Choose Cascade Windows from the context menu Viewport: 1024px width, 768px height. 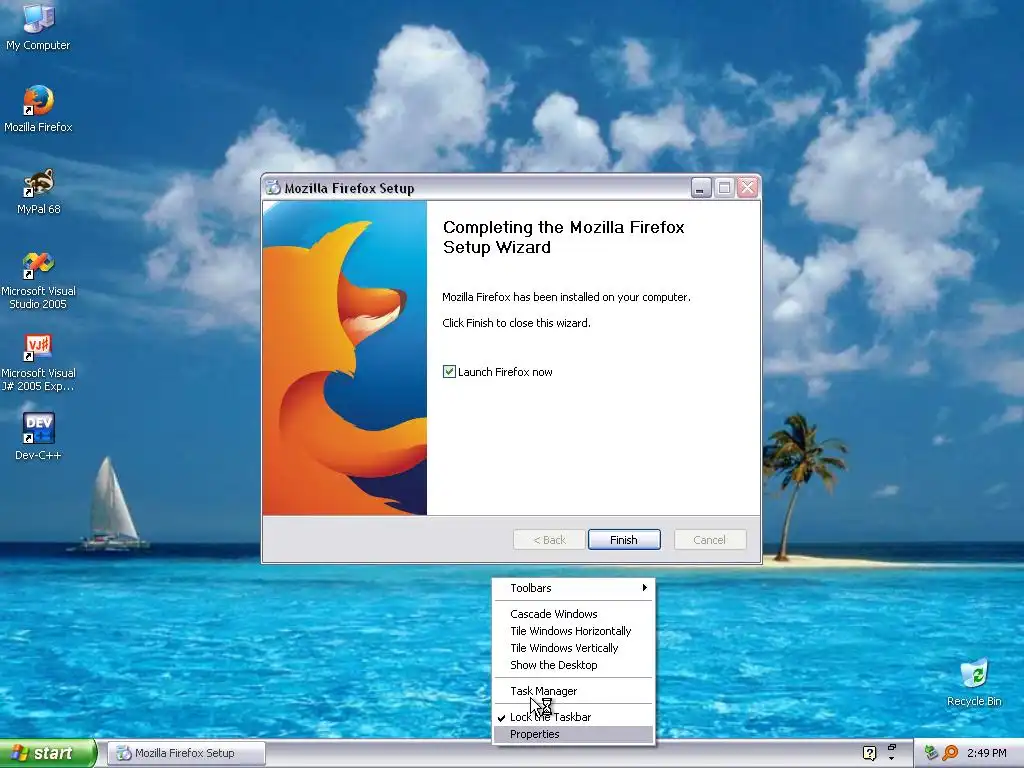(x=573, y=614)
